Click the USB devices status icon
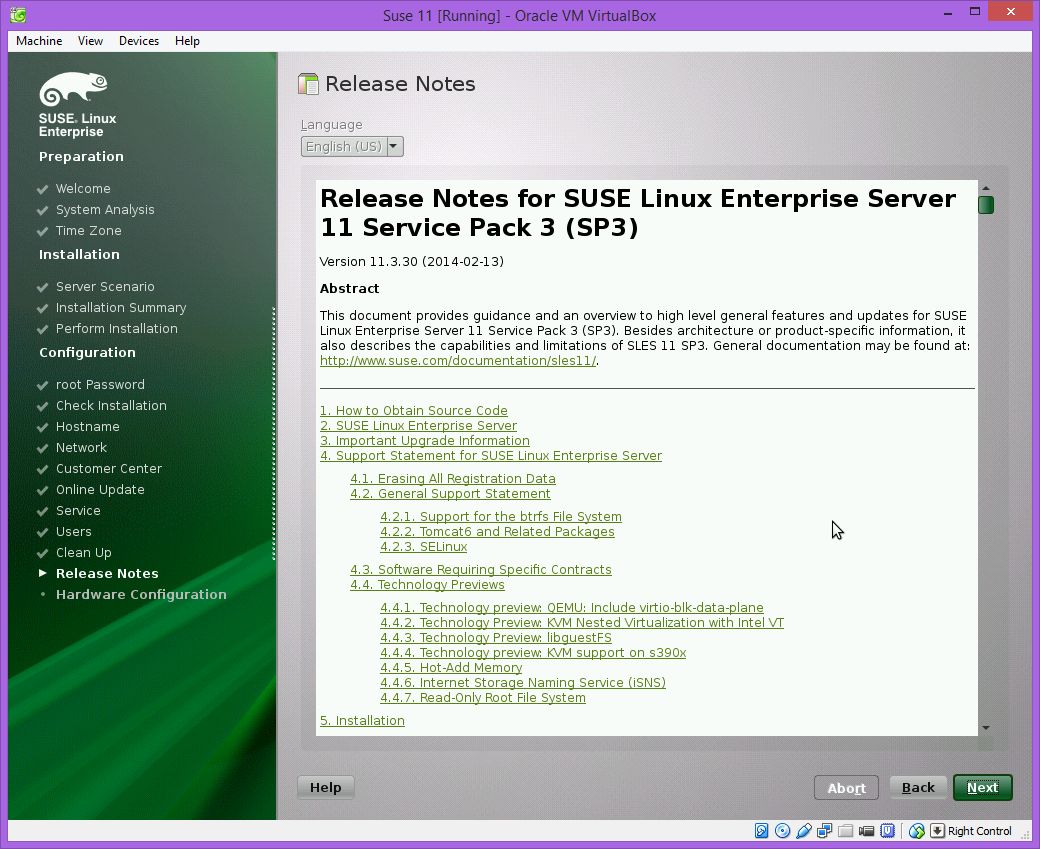Image resolution: width=1040 pixels, height=849 pixels. tap(804, 830)
